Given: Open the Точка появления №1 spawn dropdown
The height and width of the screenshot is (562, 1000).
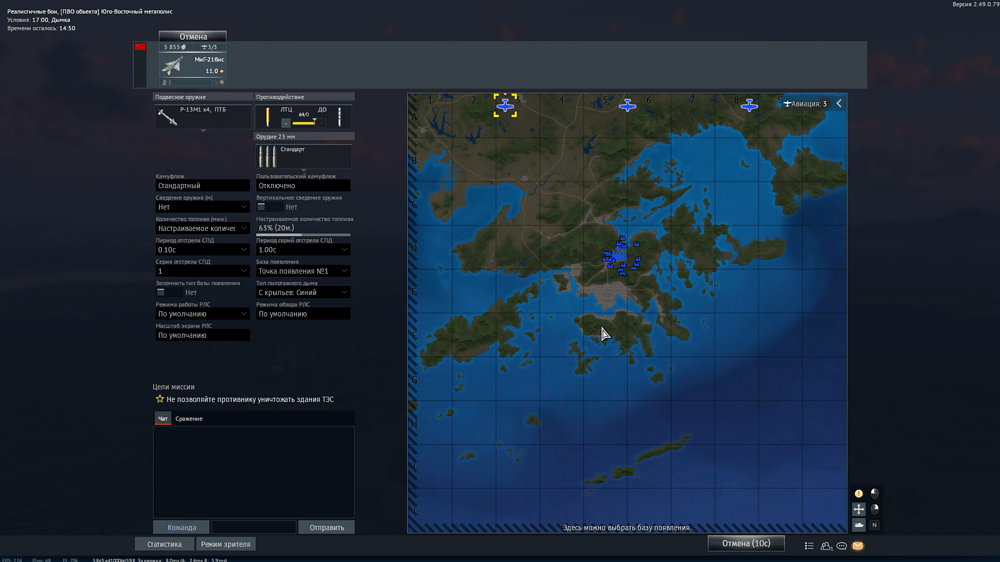Looking at the screenshot, I should pyautogui.click(x=303, y=271).
